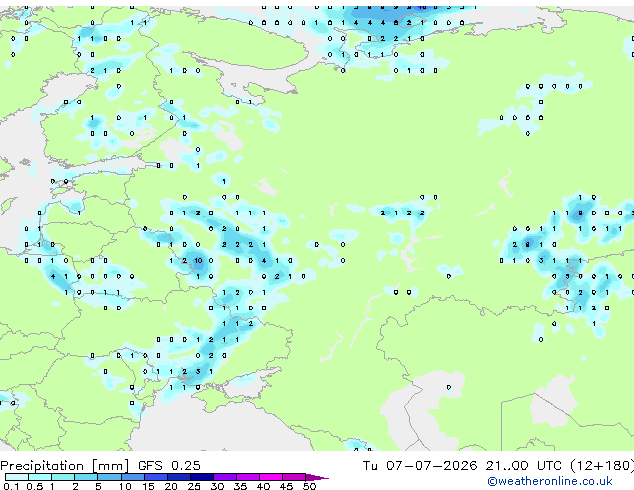Click the 0.1–0.5 mm legend color swatch
Image resolution: width=634 pixels, height=490 pixels.
point(17,477)
